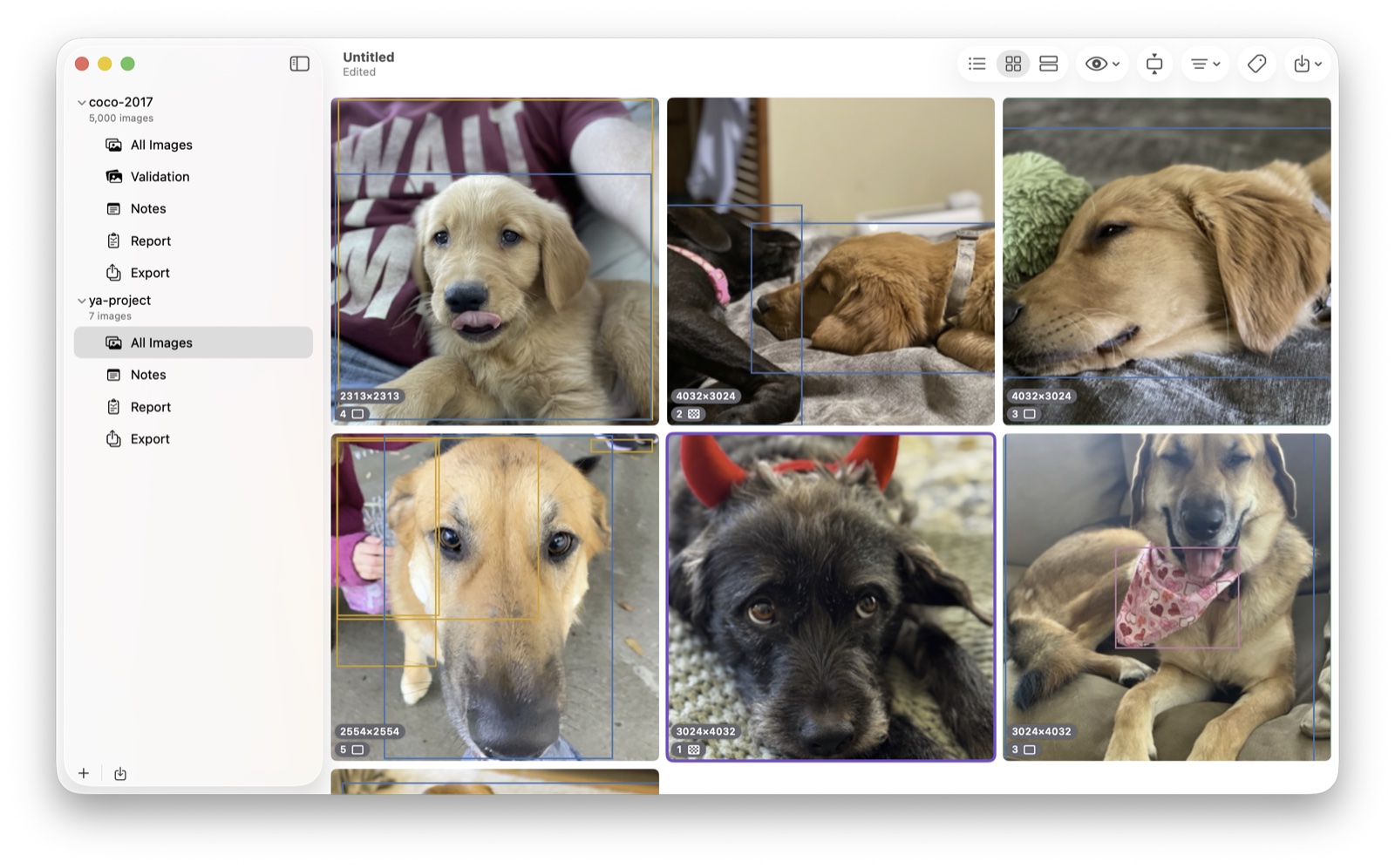
Task: Open Validation under coco-2017
Action: (x=193, y=177)
